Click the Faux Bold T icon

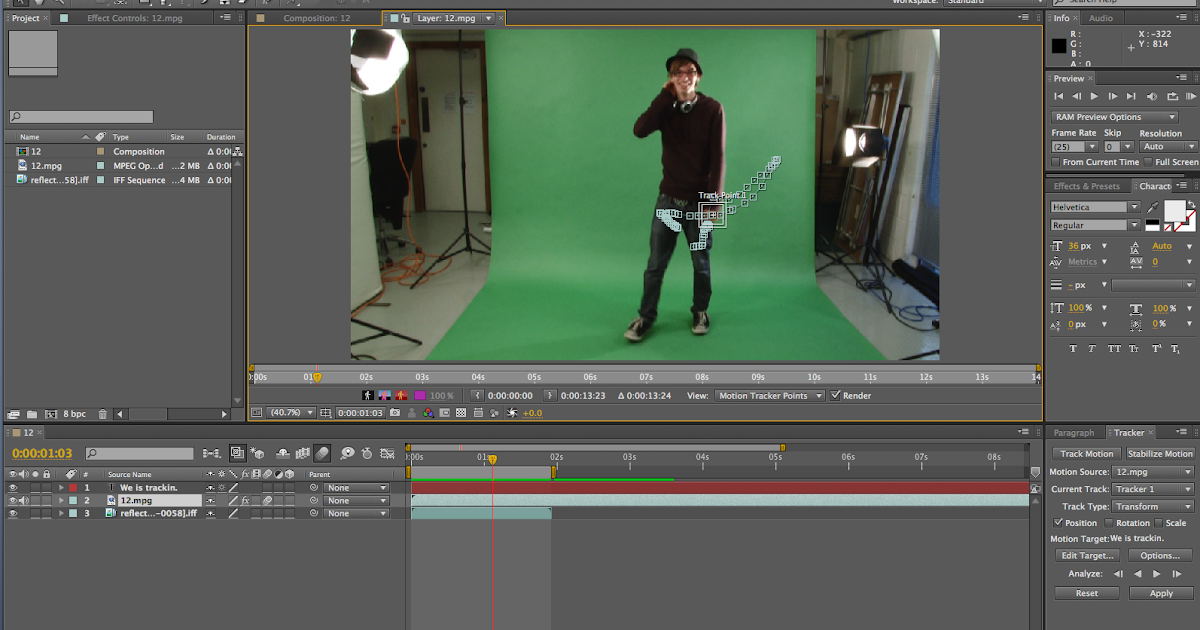(x=1073, y=349)
